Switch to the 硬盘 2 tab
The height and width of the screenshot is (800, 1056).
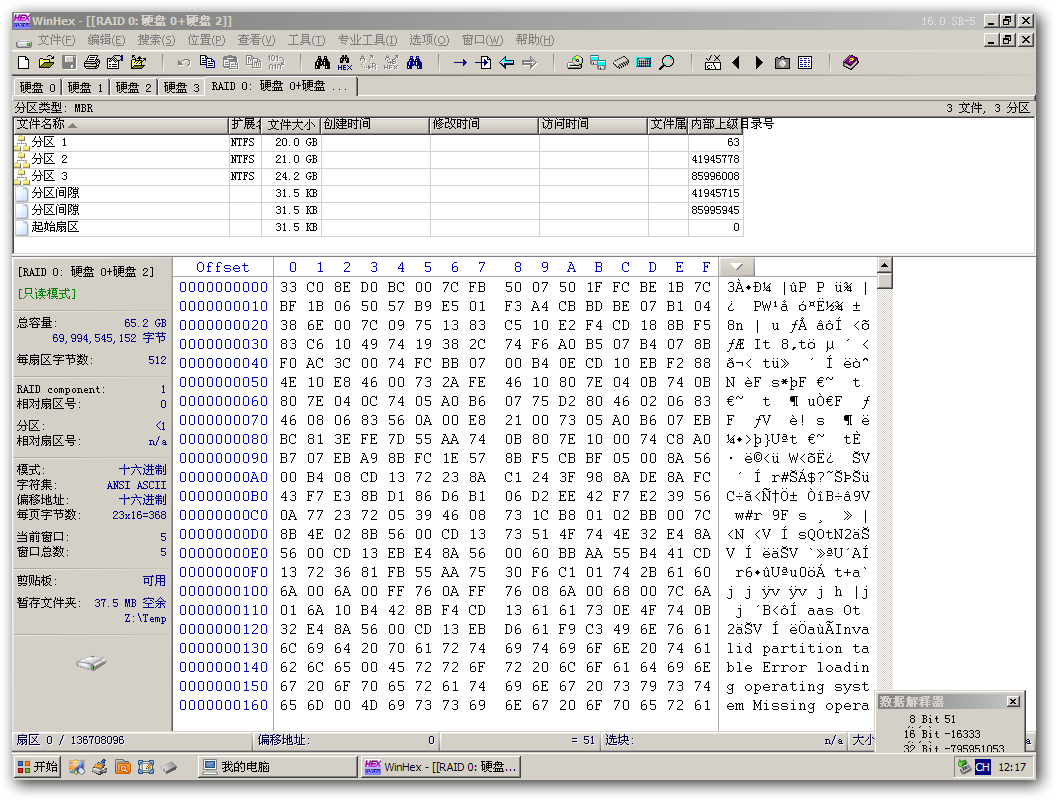[x=134, y=87]
